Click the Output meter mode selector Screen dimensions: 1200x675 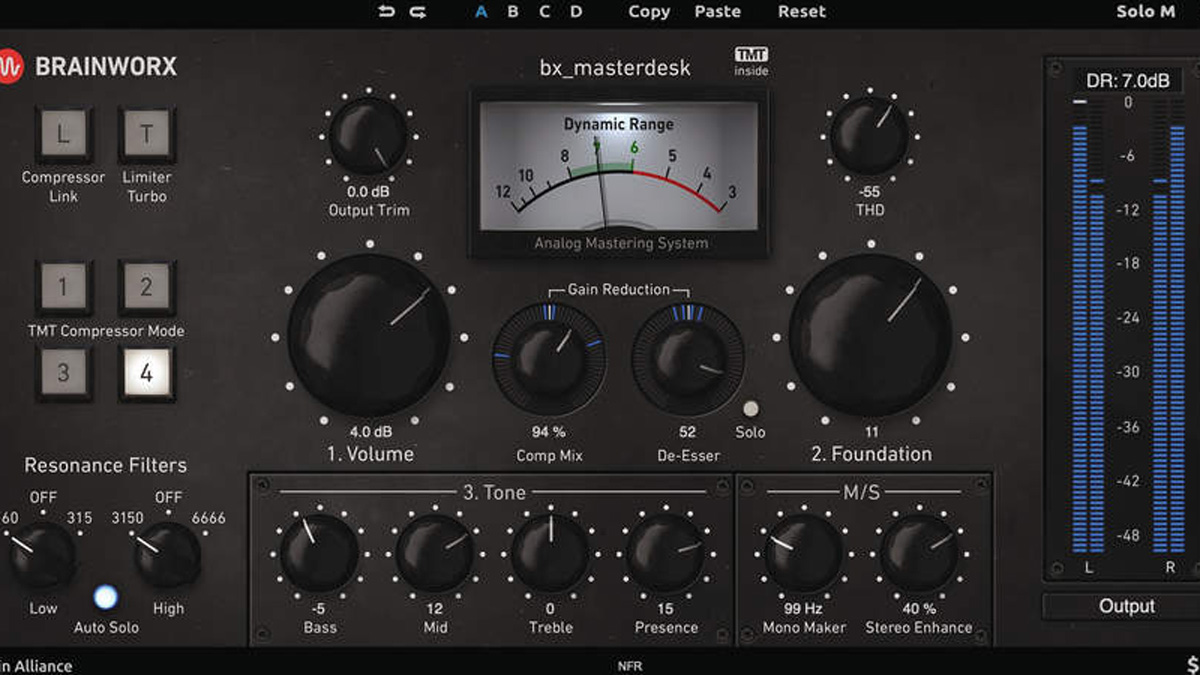1128,606
